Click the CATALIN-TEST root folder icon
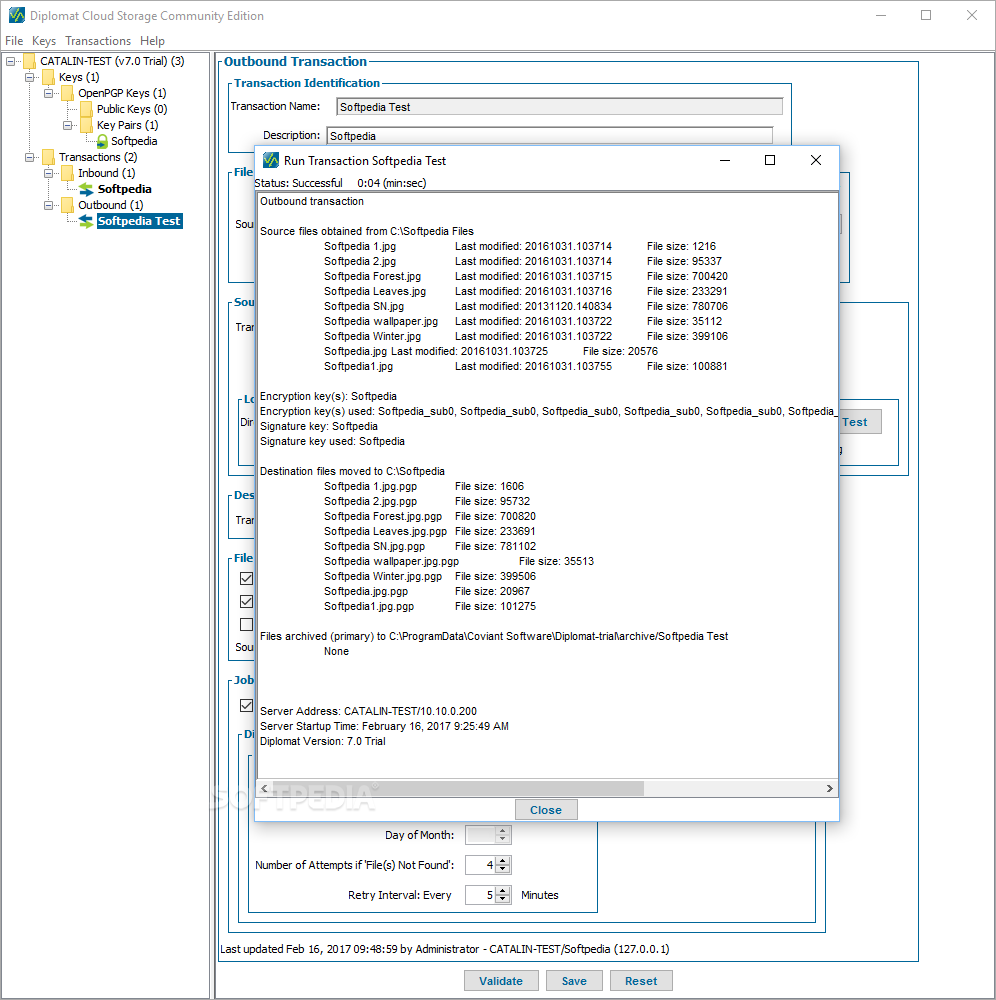The width and height of the screenshot is (996, 1000). pyautogui.click(x=29, y=61)
